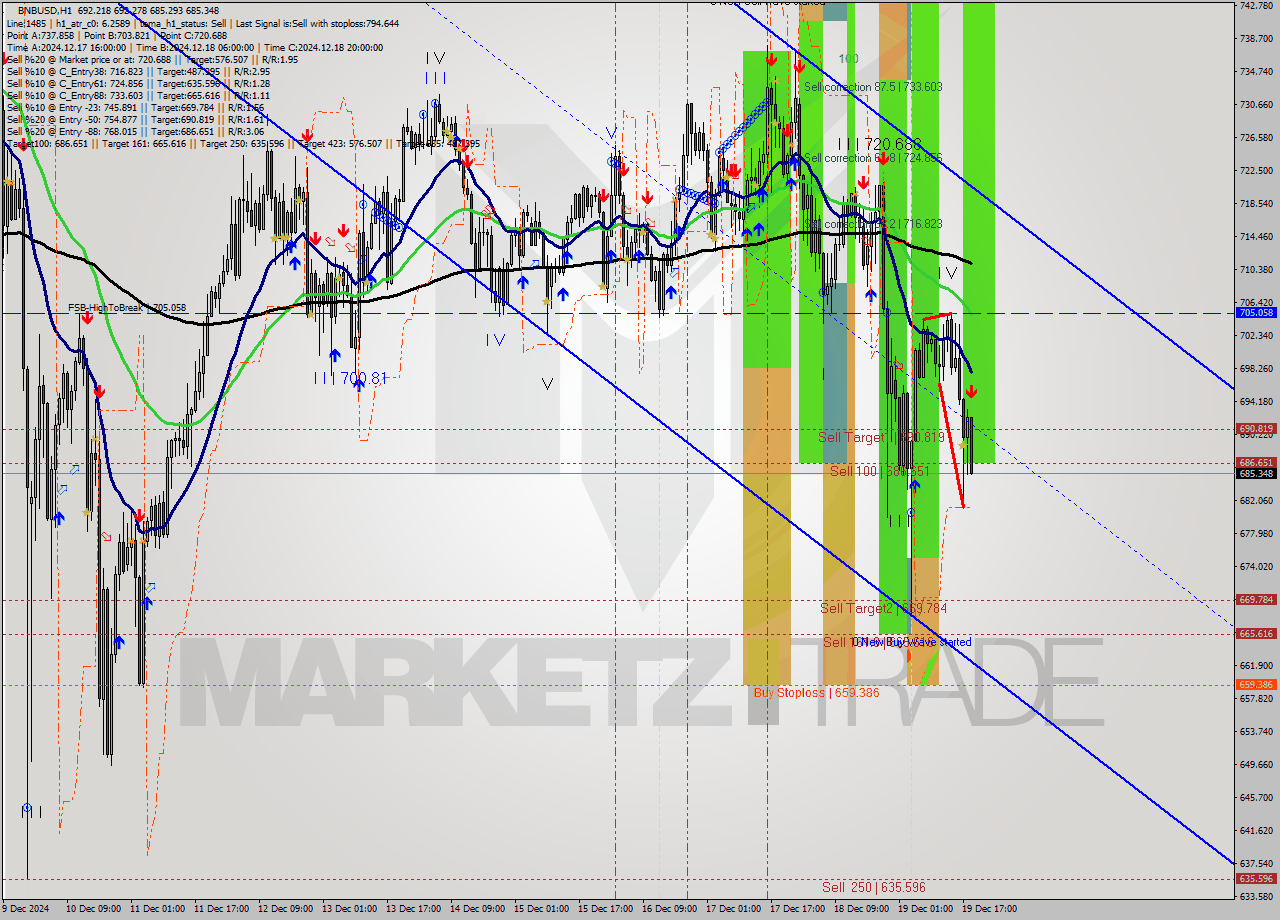Click the orange 659.386 price tag on axis
The width and height of the screenshot is (1280, 920).
coord(1256,685)
